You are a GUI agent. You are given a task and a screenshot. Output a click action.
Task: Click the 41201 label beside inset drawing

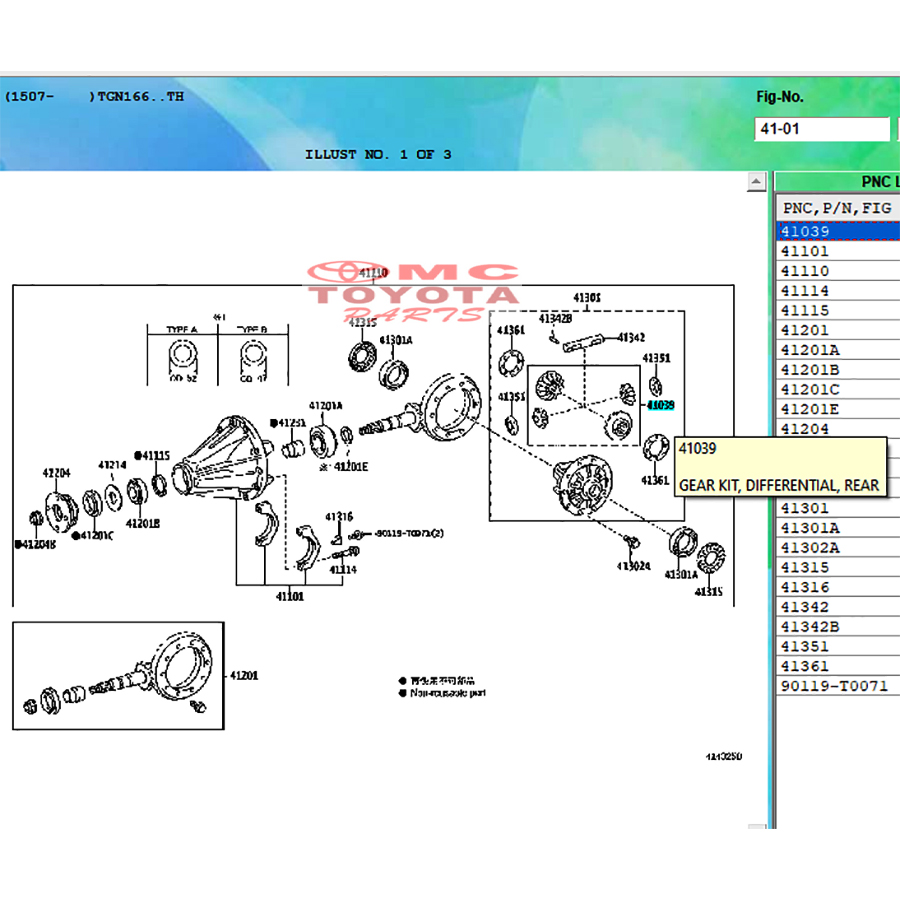pyautogui.click(x=244, y=675)
